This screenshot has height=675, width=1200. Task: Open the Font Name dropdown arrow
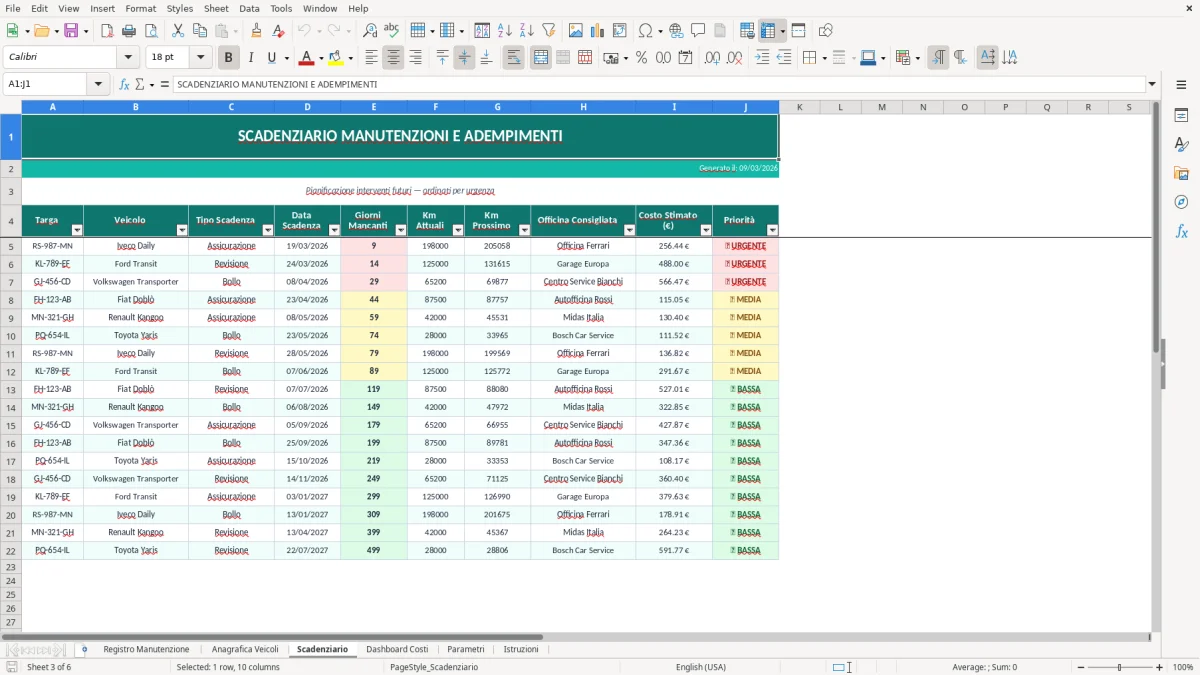point(129,58)
